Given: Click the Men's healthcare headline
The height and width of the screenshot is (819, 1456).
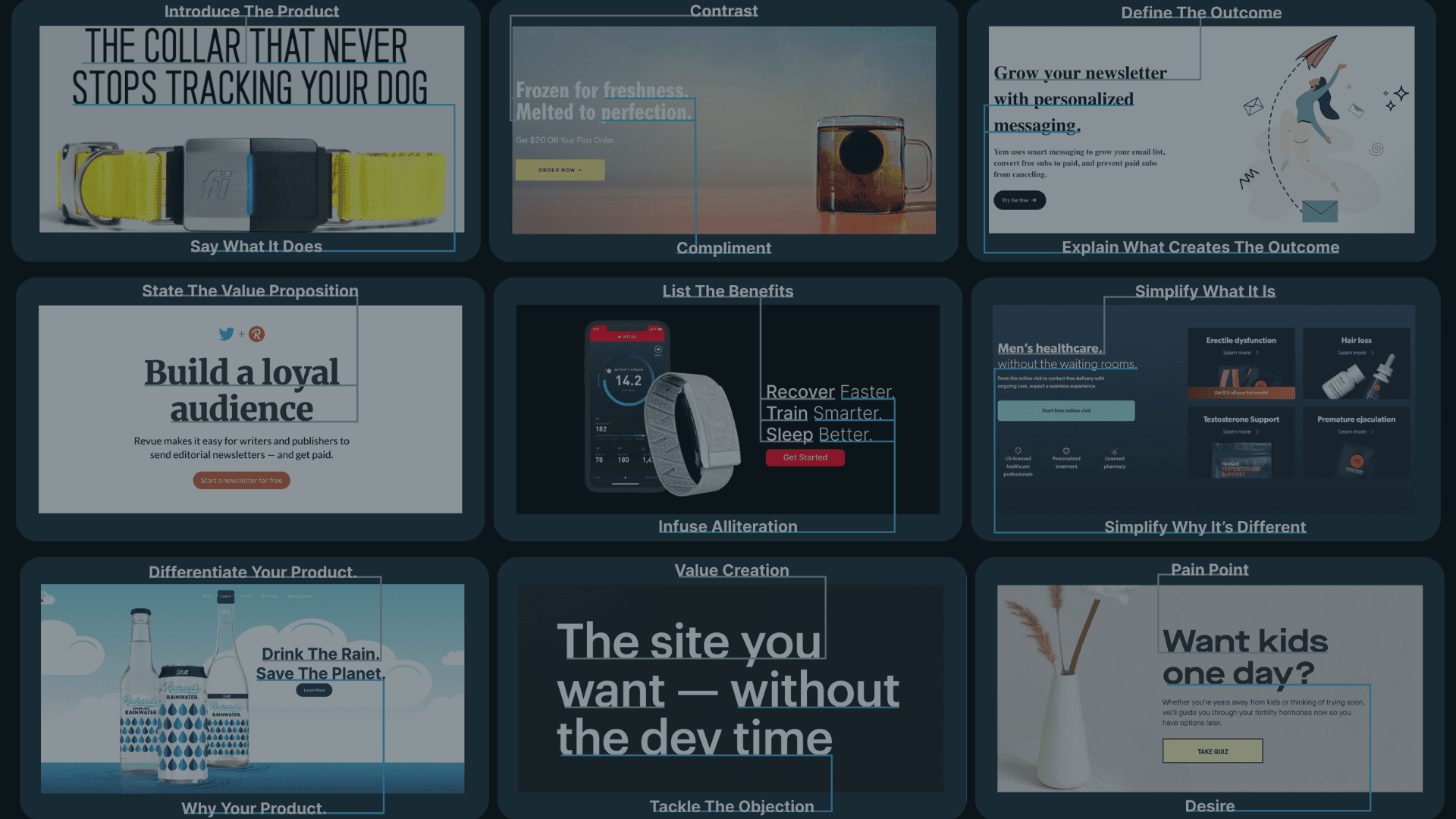Looking at the screenshot, I should pos(1050,348).
